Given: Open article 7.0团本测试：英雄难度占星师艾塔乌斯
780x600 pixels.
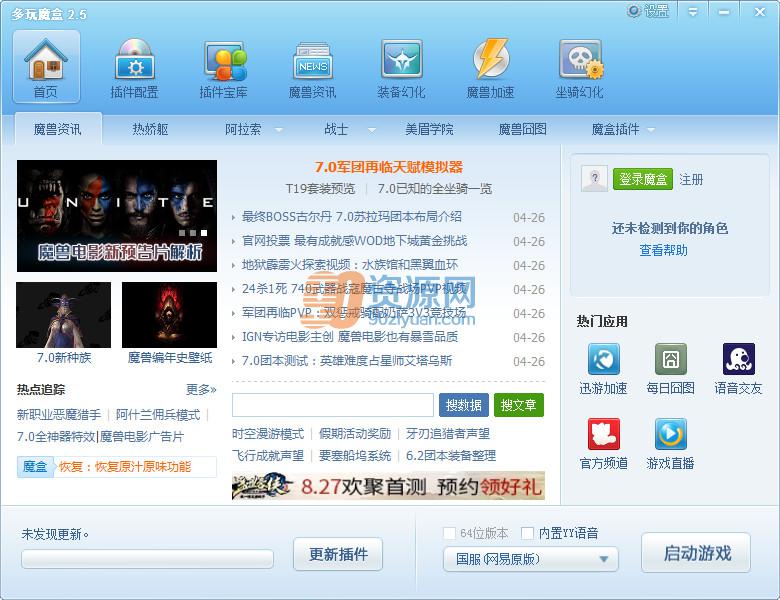Looking at the screenshot, I should point(347,361).
